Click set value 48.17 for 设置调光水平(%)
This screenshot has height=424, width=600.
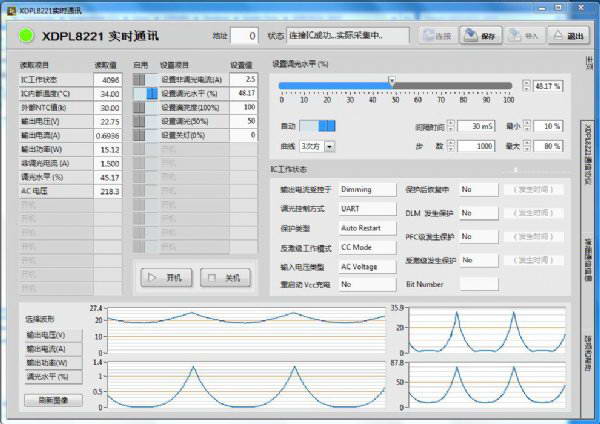tap(243, 93)
